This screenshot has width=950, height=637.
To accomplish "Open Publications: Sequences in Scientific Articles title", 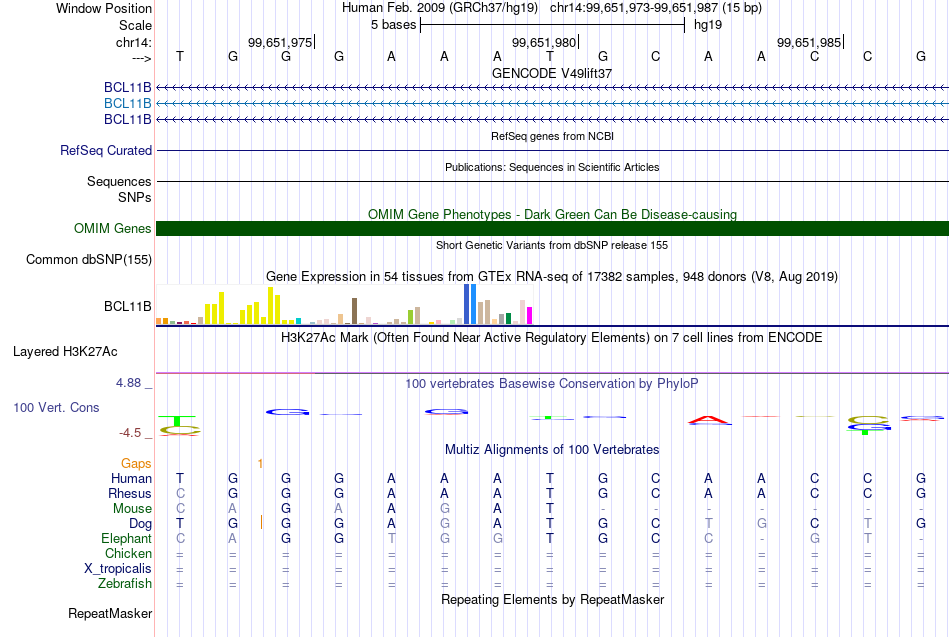I will (552, 167).
